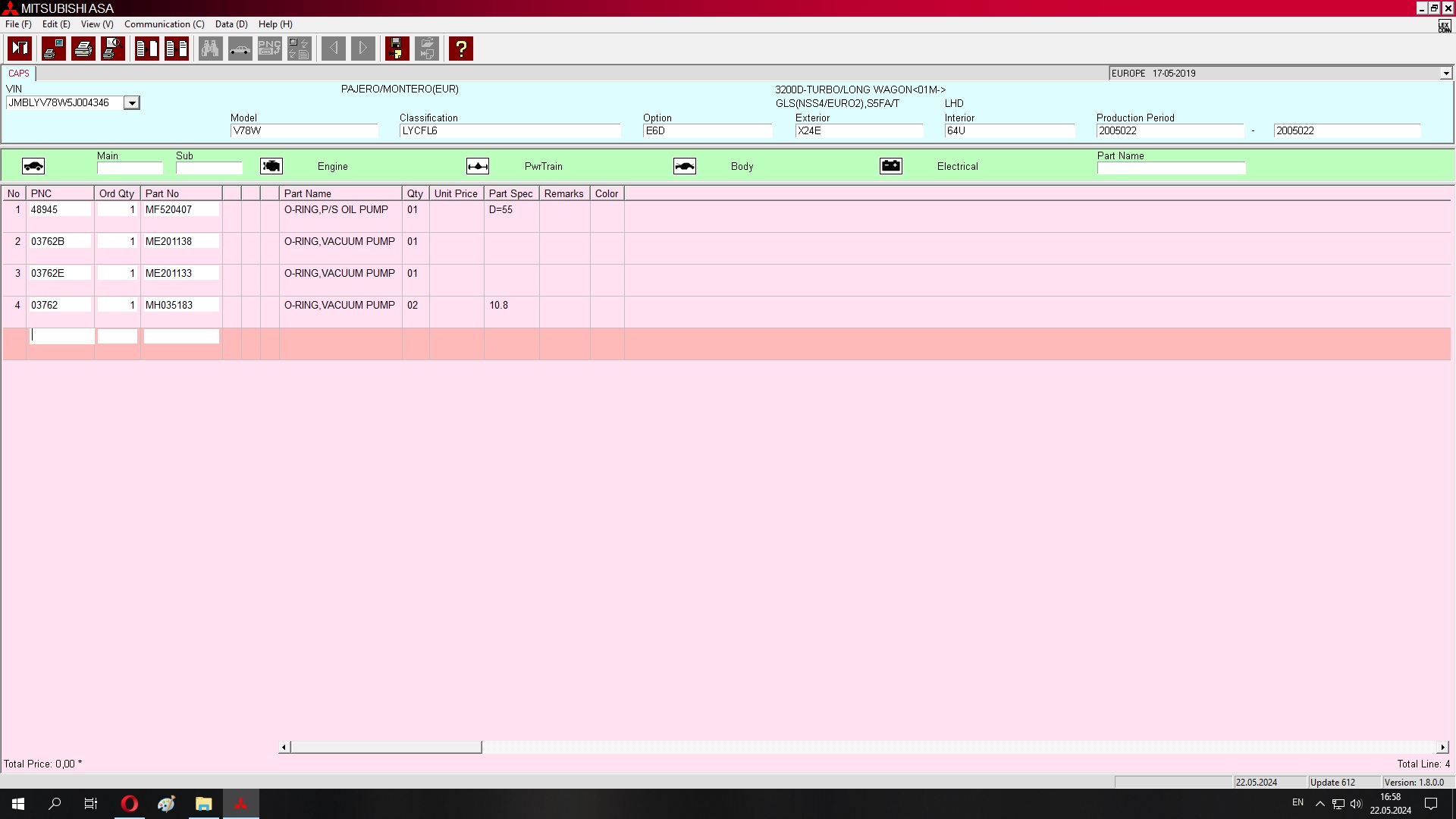Select the Engine group icon

[x=271, y=166]
